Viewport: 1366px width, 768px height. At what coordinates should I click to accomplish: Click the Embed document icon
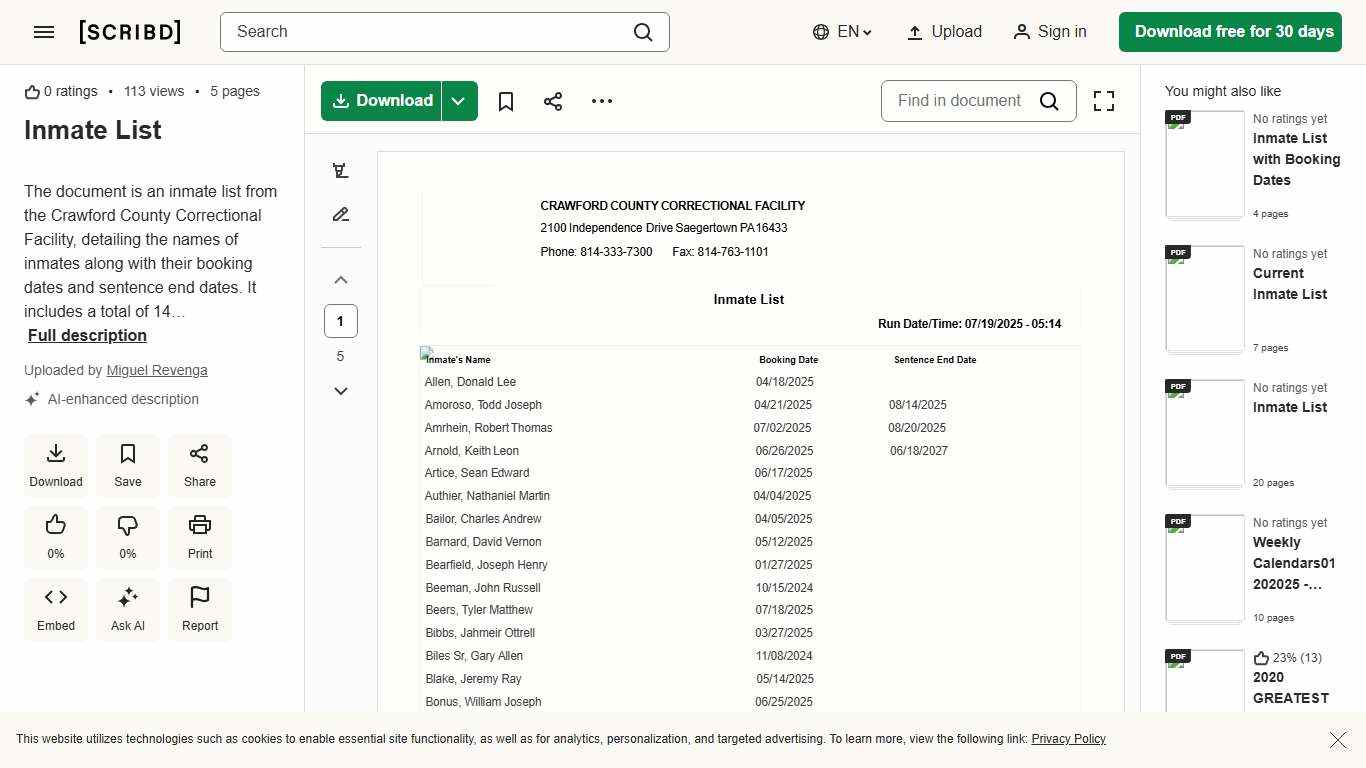tap(55, 609)
